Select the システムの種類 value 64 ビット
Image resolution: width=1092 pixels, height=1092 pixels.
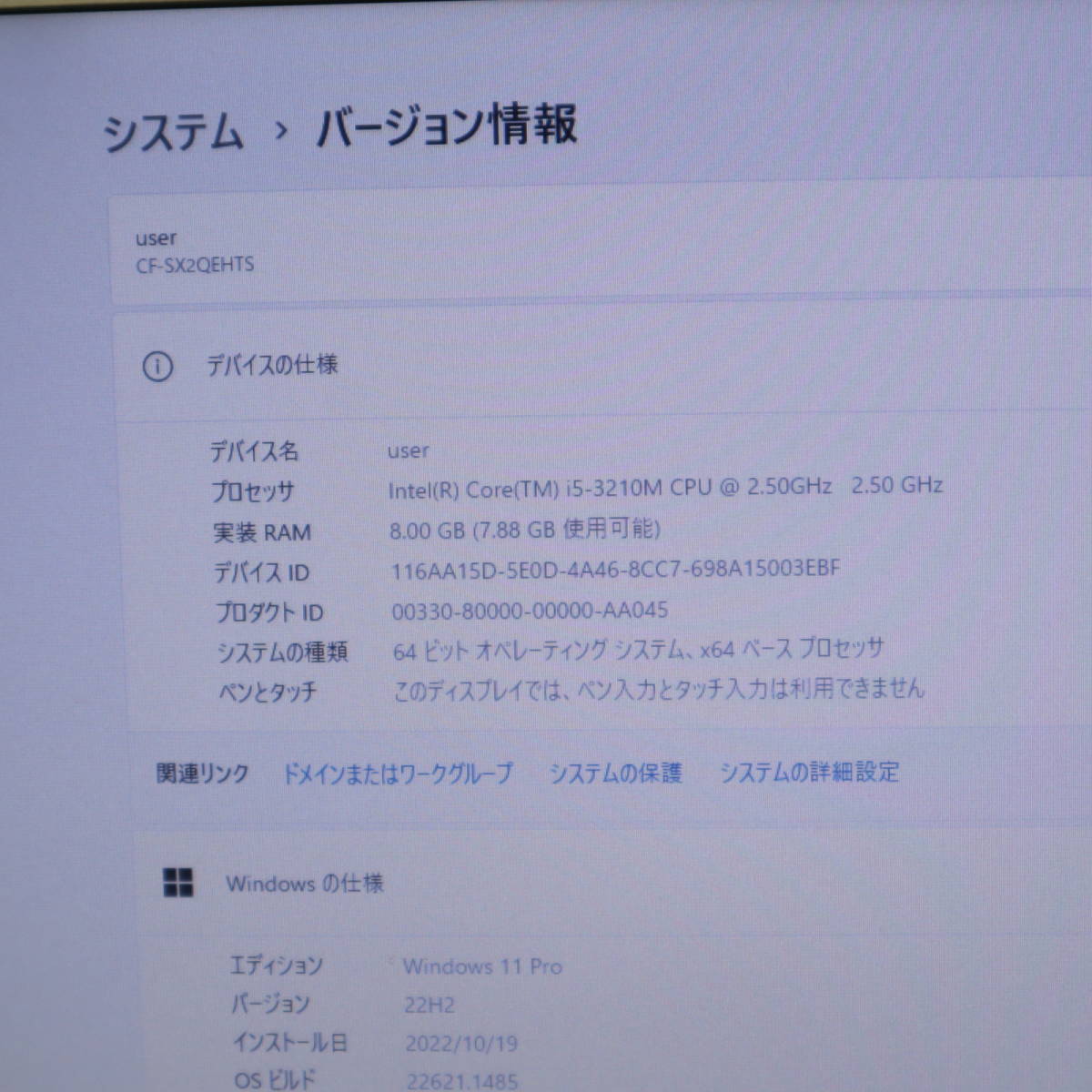638,650
